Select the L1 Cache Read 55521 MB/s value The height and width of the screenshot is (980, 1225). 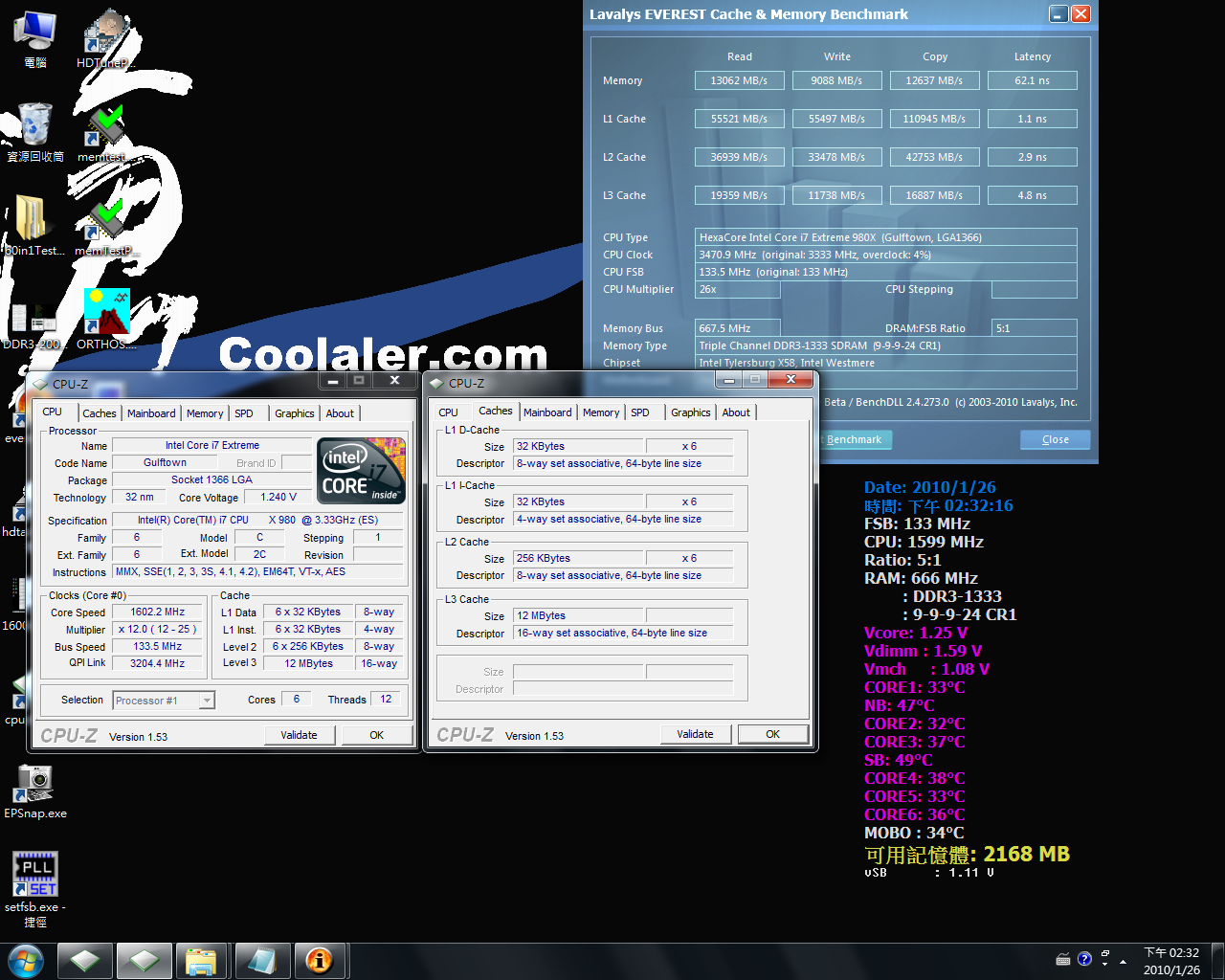pos(740,119)
